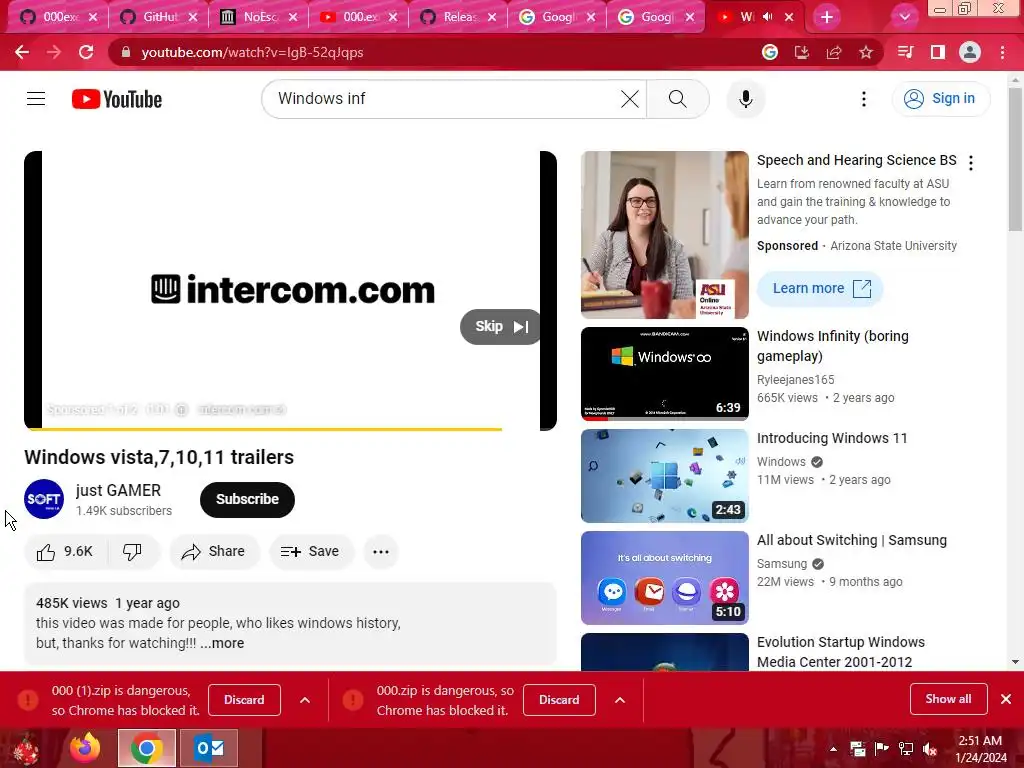
Task: Open the Google icon in the address bar
Action: point(770,52)
